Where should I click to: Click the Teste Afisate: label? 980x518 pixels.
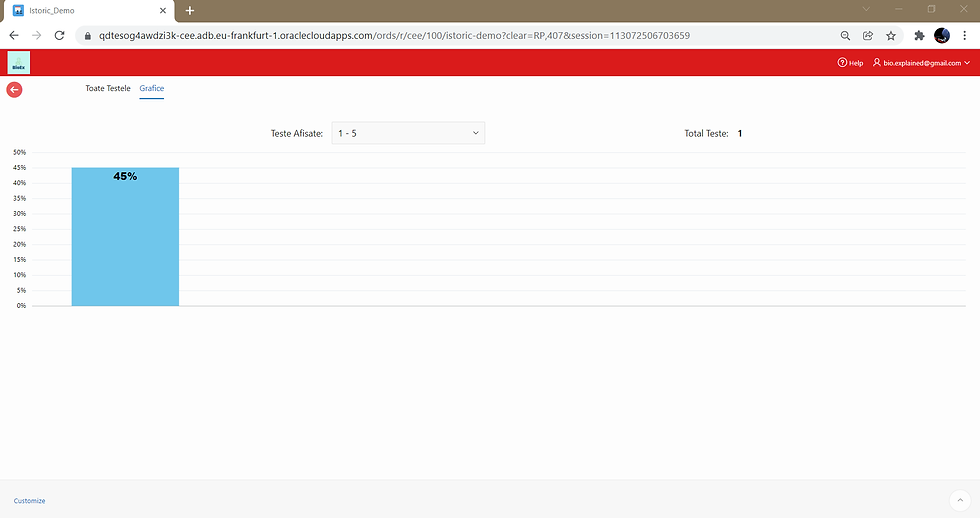(297, 133)
